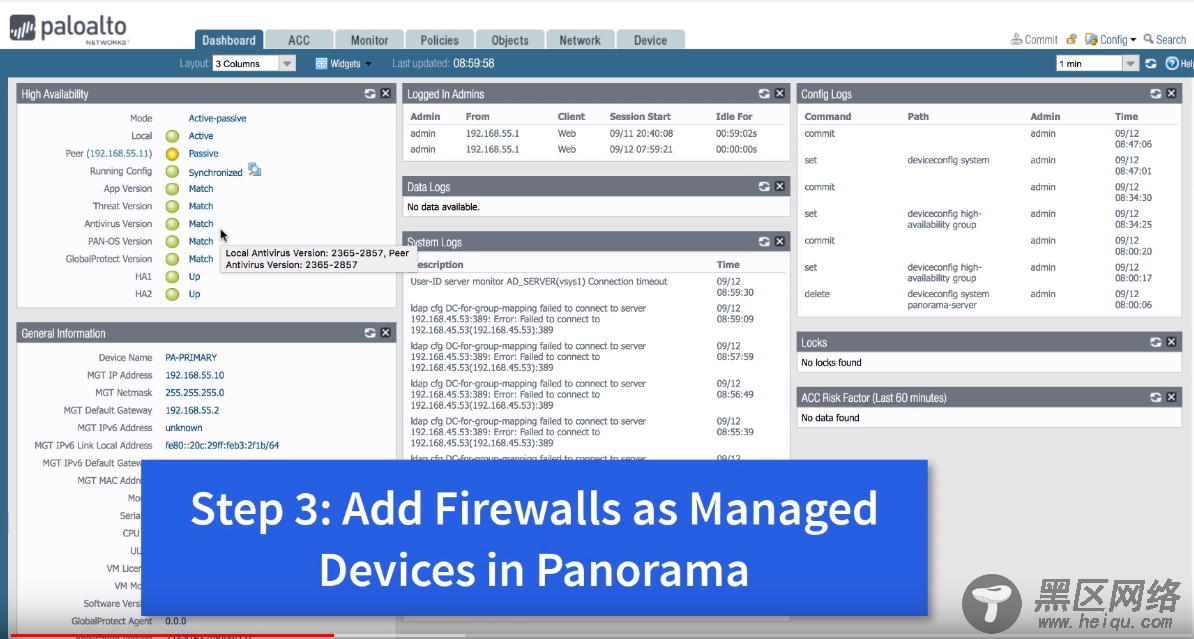The image size is (1194, 639).
Task: Click the Passive peer status
Action: pos(203,153)
